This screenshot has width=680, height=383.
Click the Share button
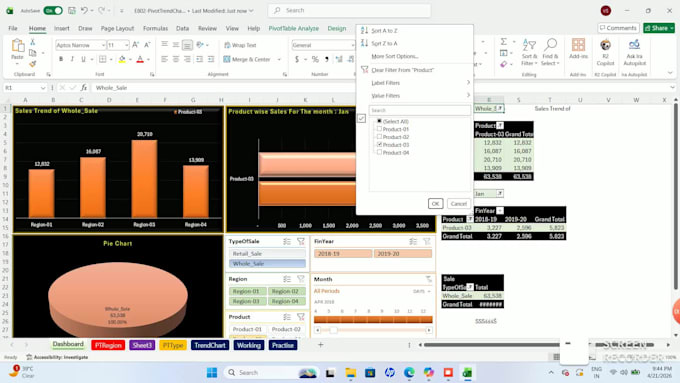659,28
